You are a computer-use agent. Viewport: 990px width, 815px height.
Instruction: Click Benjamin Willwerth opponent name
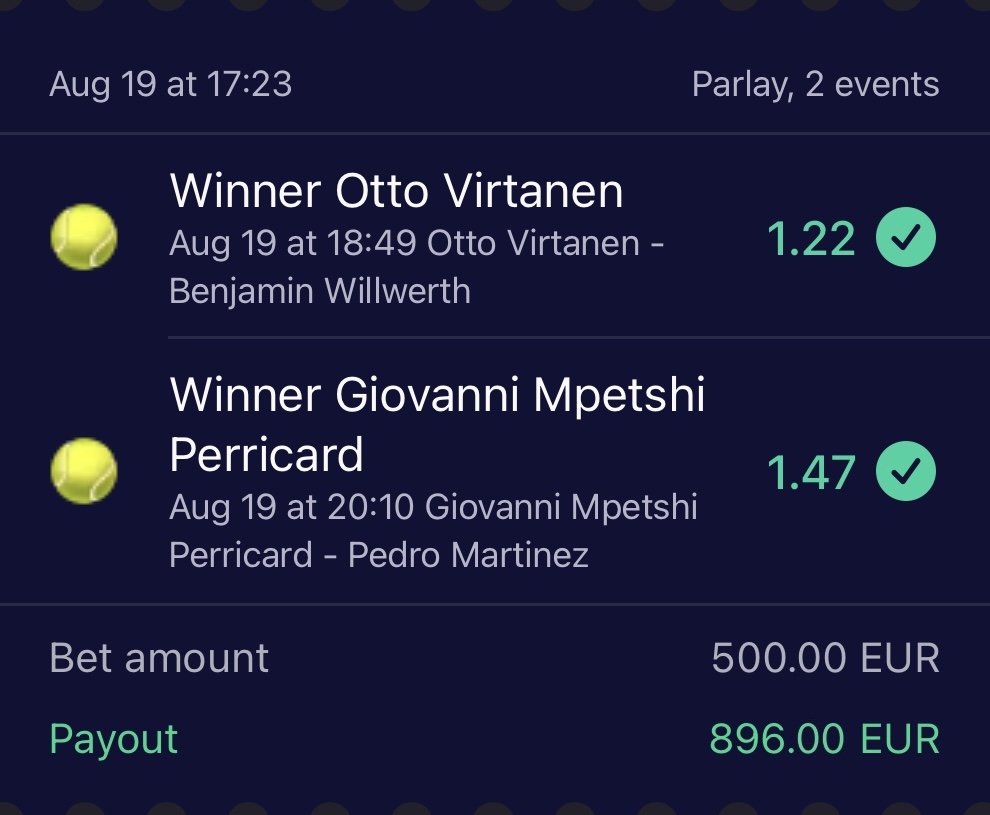(320, 292)
